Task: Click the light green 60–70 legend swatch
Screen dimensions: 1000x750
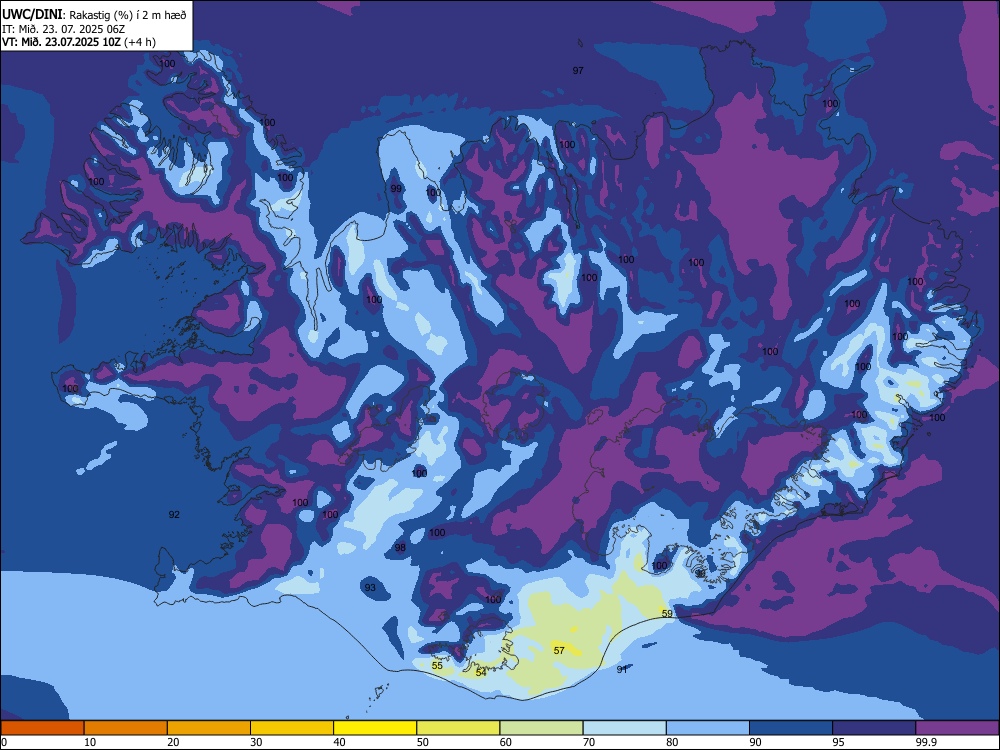Action: point(541,728)
